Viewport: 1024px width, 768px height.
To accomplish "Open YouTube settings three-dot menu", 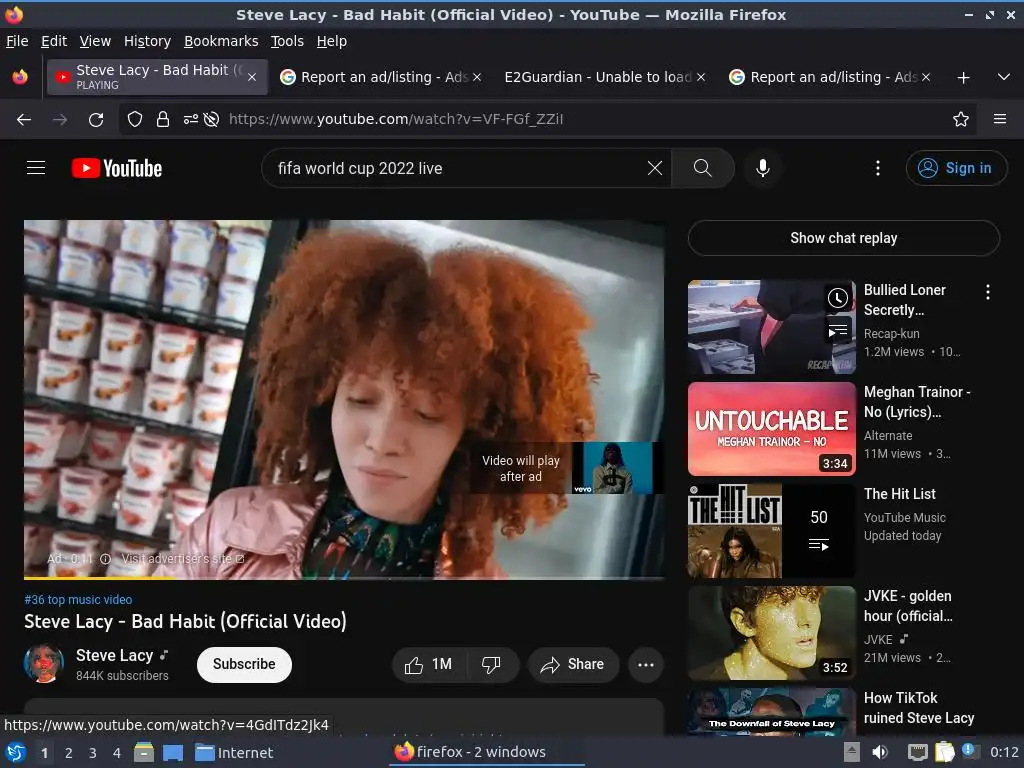I will 878,168.
